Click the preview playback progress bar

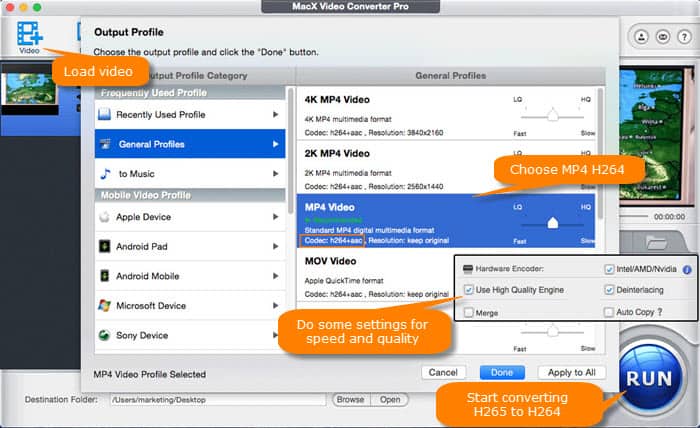(634, 216)
